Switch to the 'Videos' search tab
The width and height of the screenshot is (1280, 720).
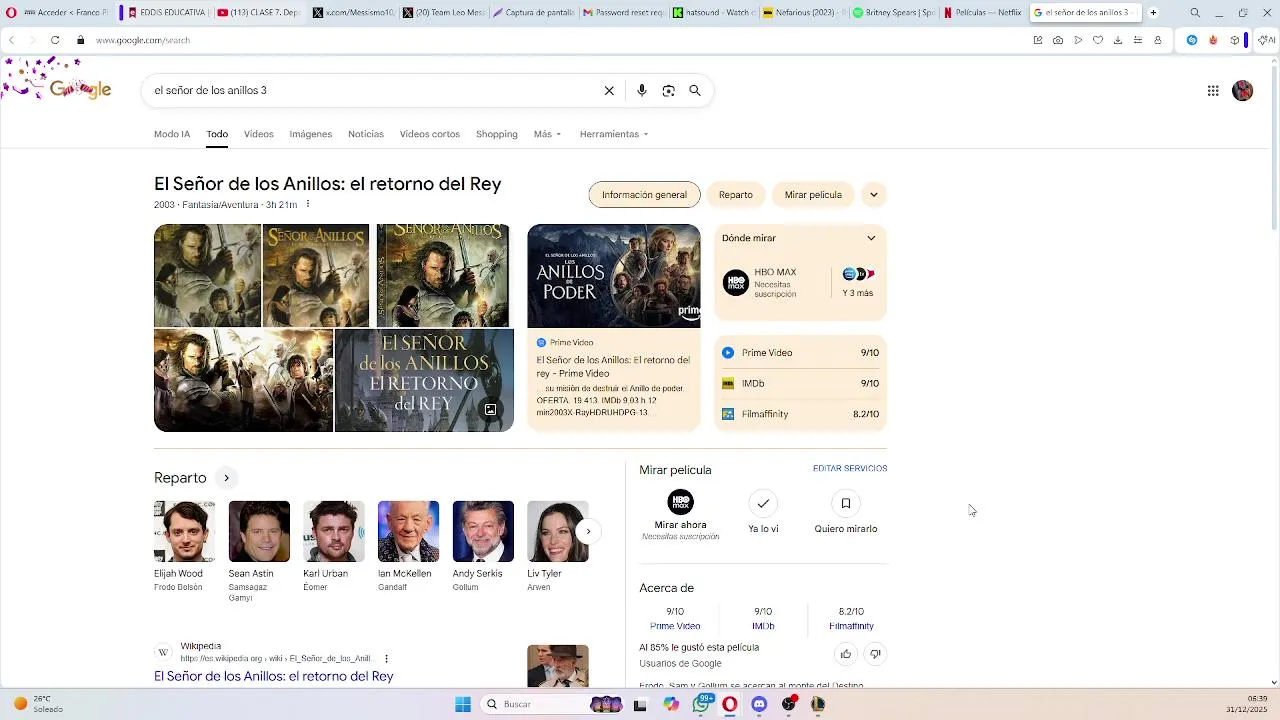click(258, 134)
